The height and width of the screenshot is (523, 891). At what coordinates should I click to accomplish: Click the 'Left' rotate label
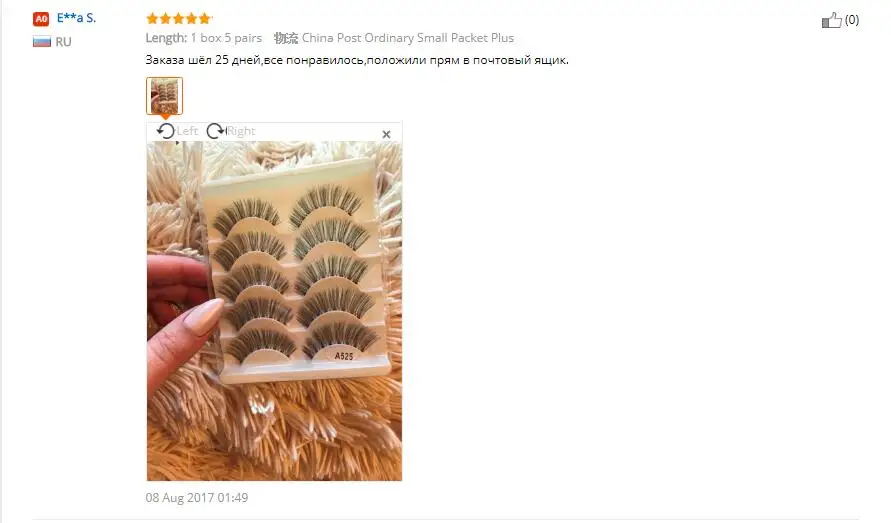[x=187, y=131]
